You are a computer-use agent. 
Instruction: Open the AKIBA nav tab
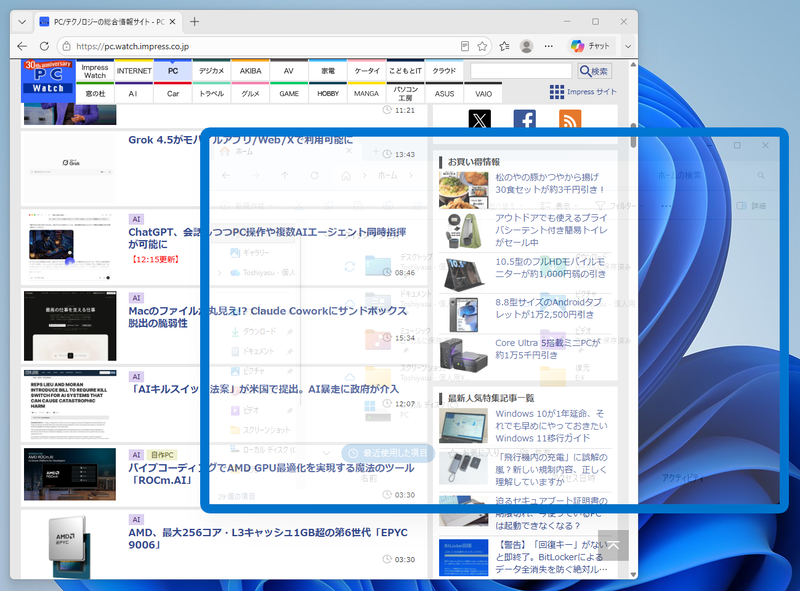pyautogui.click(x=251, y=71)
